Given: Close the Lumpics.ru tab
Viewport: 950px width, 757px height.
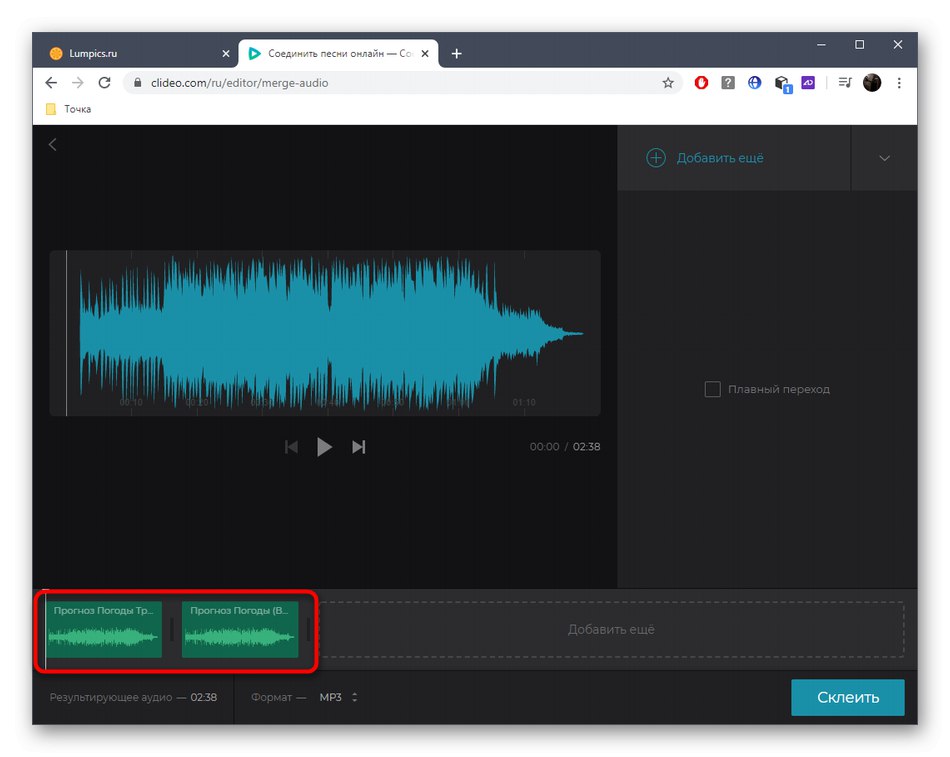Looking at the screenshot, I should coord(225,53).
